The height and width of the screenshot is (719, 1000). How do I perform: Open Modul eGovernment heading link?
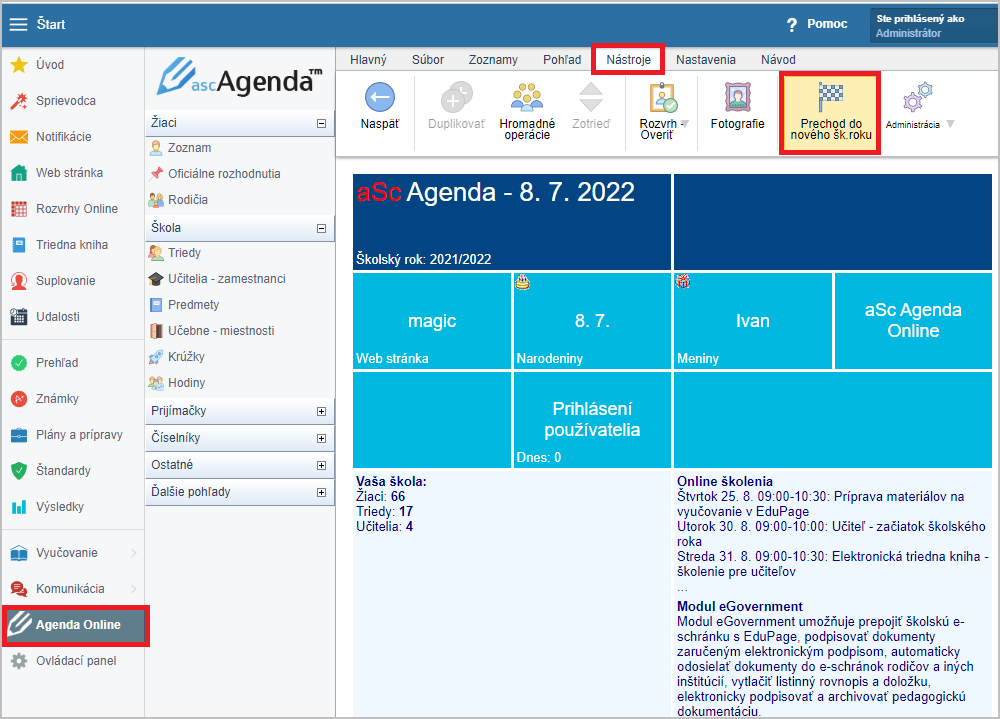(x=740, y=607)
